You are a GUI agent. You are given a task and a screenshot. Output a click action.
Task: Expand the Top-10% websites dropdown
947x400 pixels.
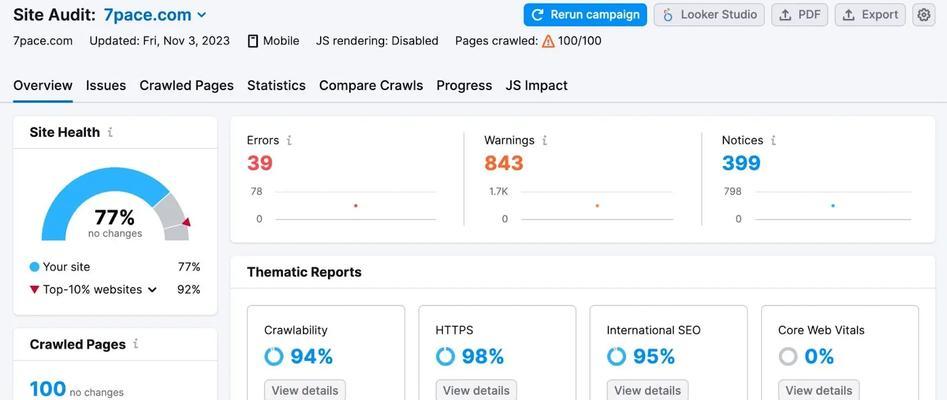(152, 290)
